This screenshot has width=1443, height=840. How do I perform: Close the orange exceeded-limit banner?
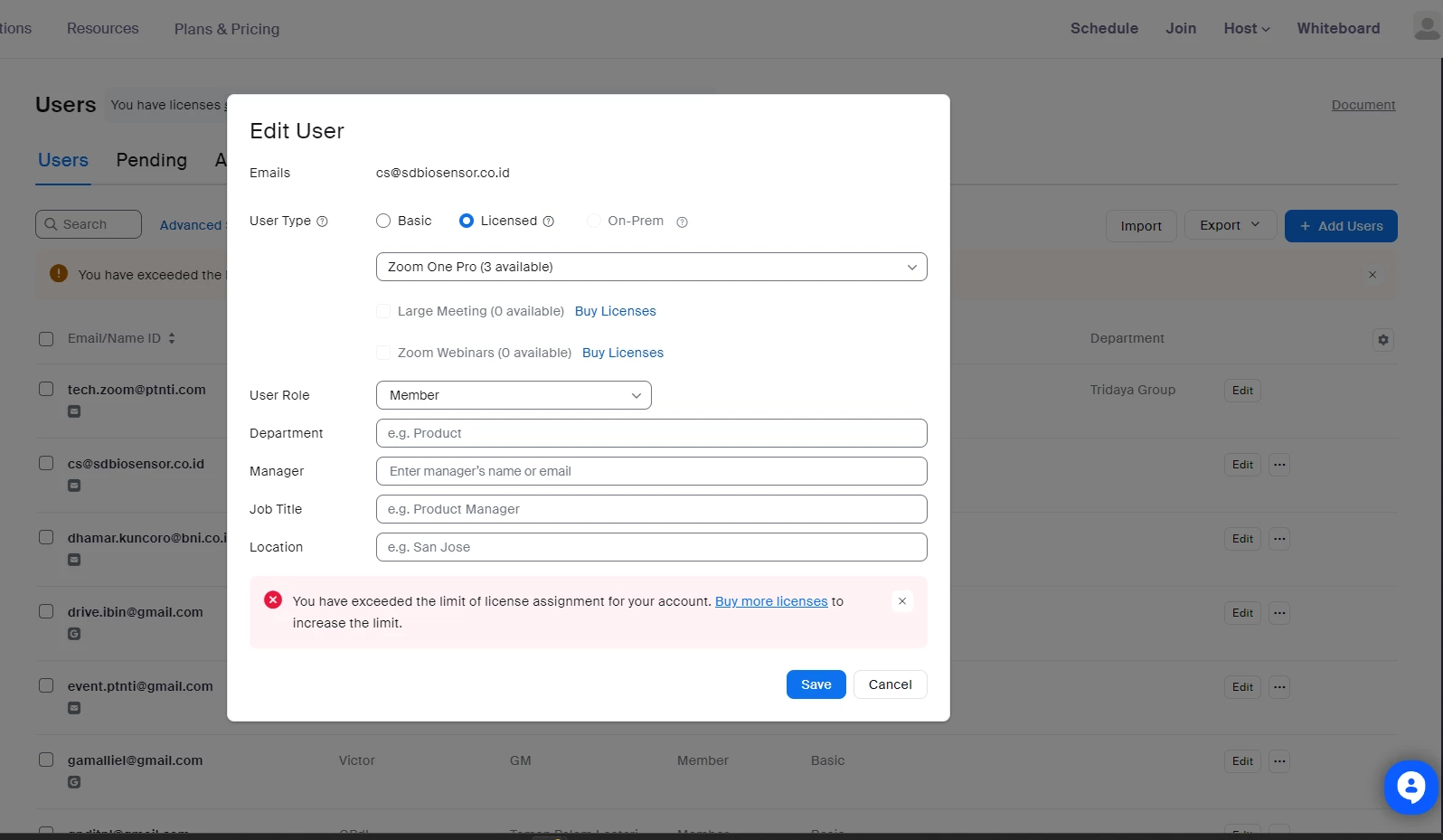click(1372, 275)
